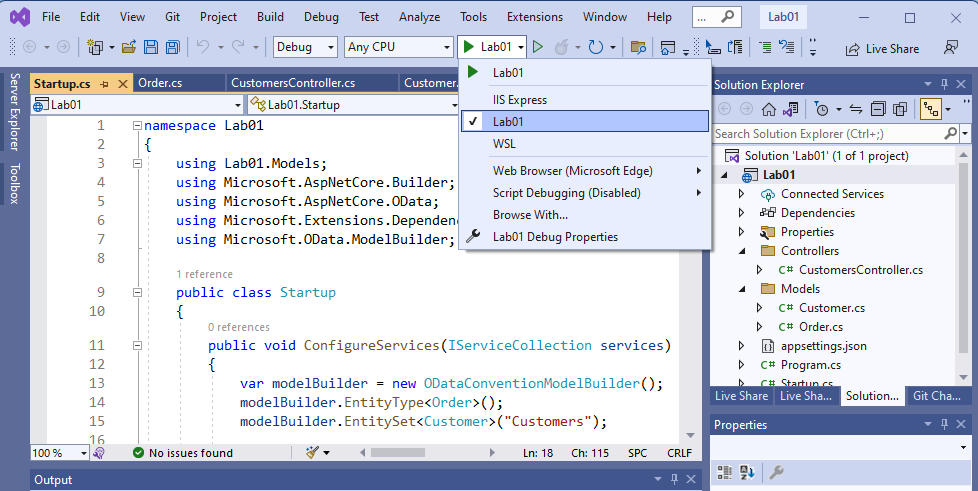
Task: Click Categorized icon in Properties panel
Action: tap(724, 472)
